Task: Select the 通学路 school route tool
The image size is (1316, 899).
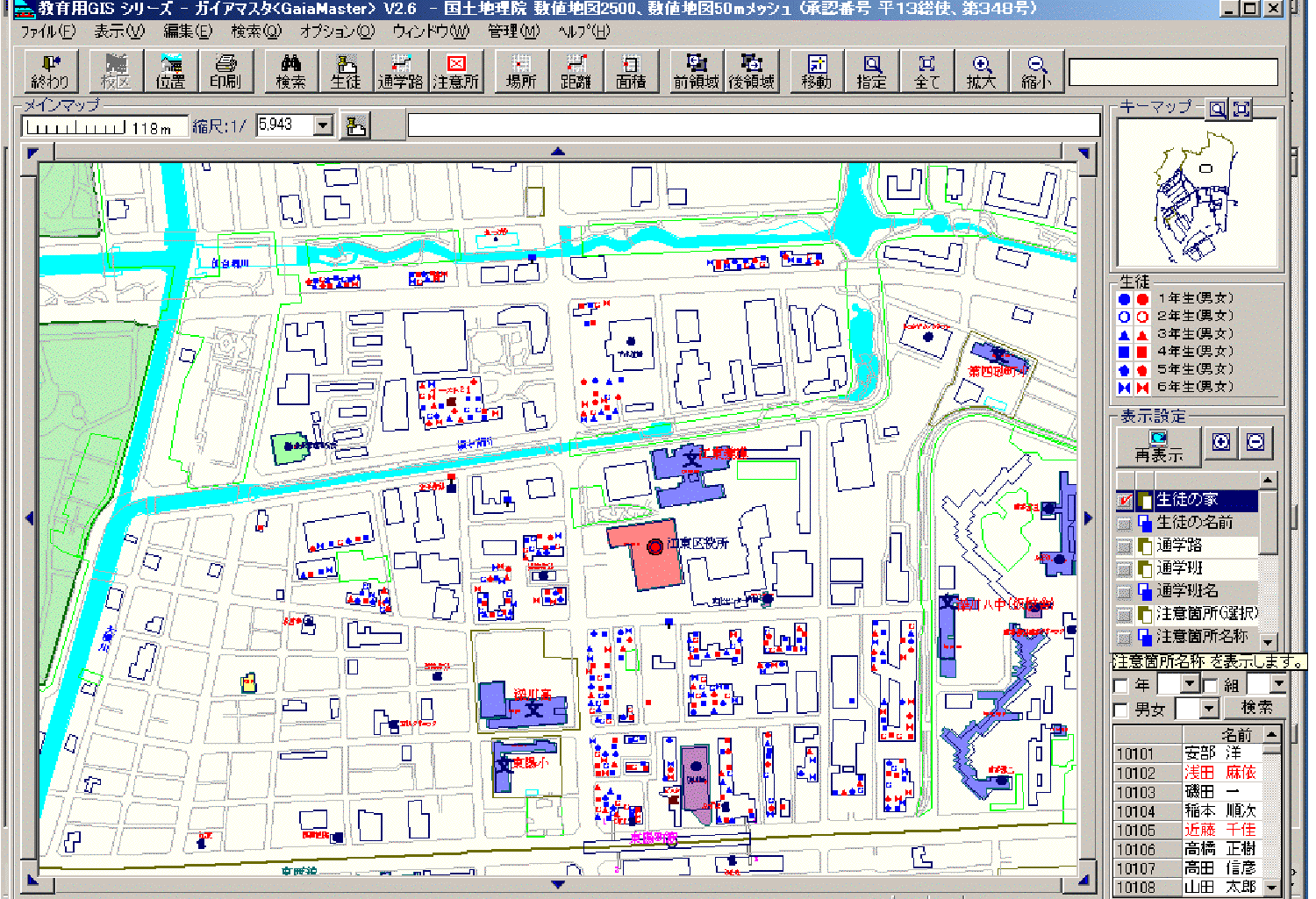Action: 401,71
